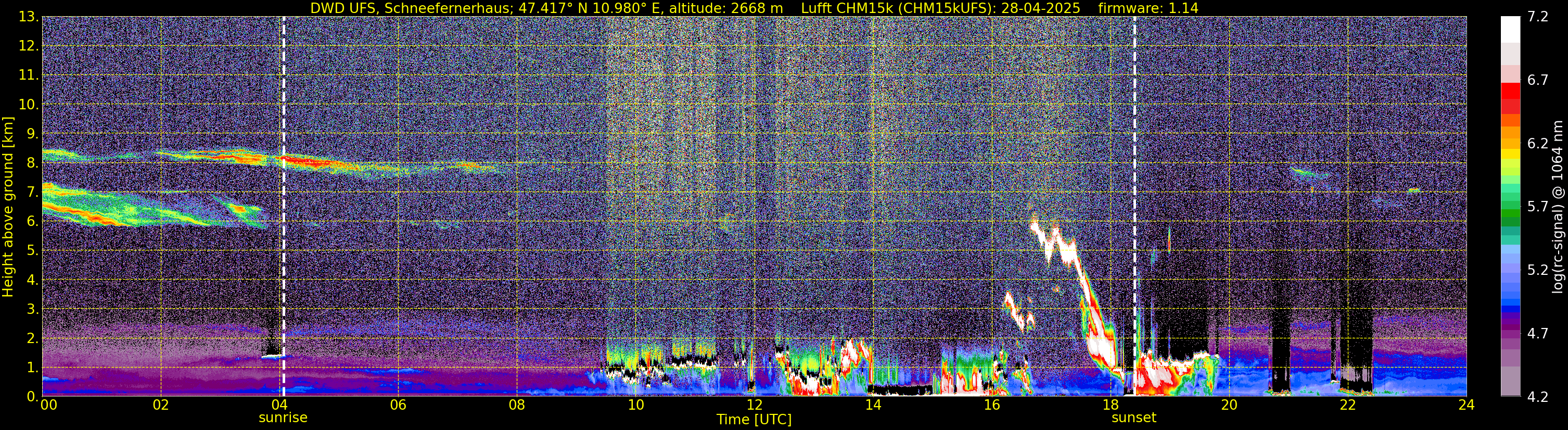Click the colorbar value 4.7

click(x=1537, y=333)
